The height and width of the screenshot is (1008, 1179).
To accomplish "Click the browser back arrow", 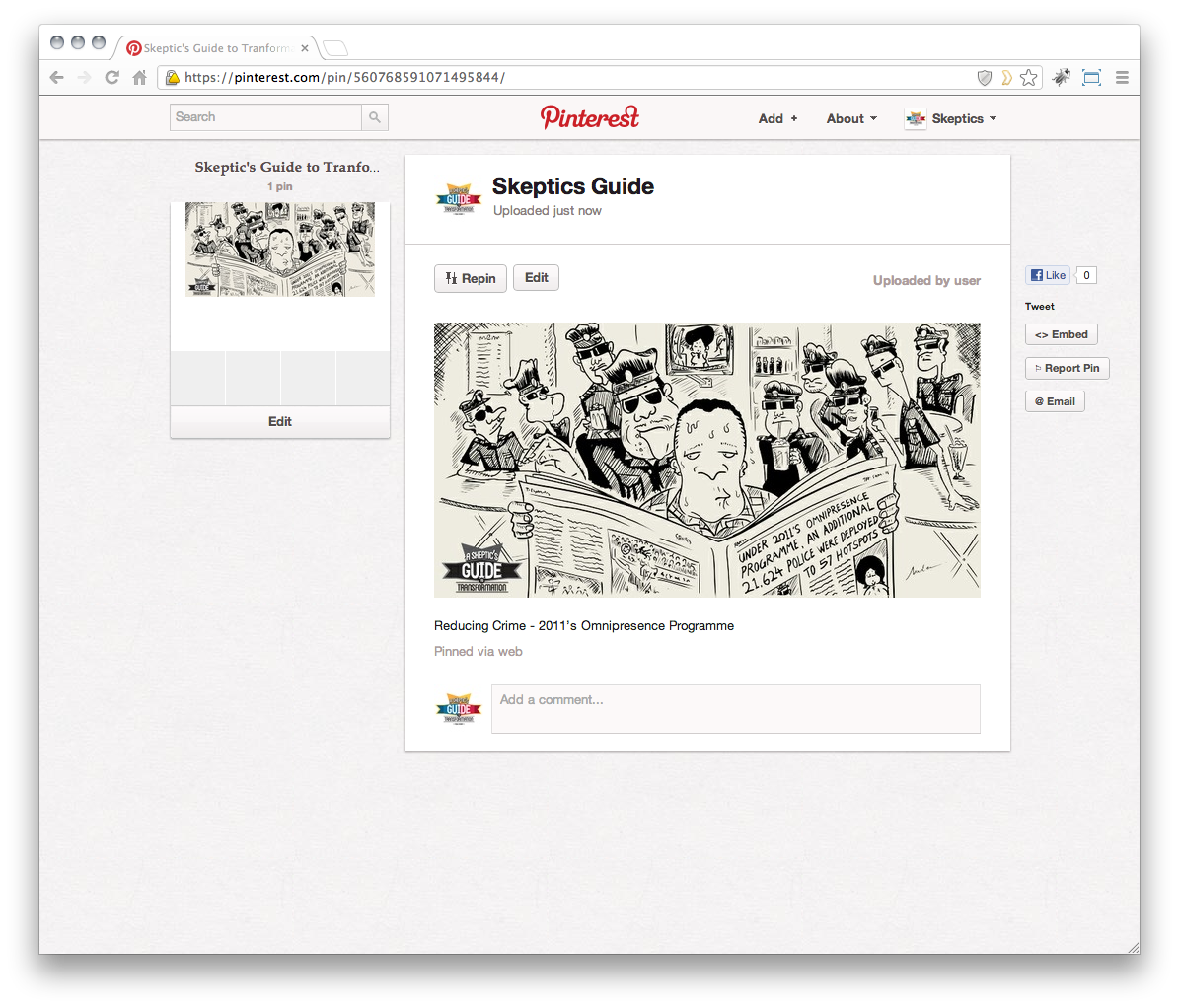I will click(57, 77).
